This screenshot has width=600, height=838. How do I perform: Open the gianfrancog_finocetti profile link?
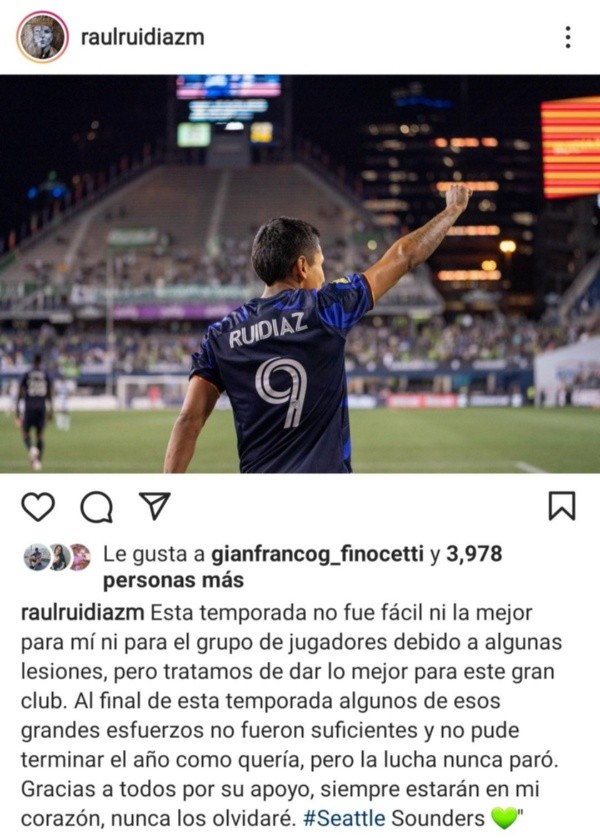[317, 554]
